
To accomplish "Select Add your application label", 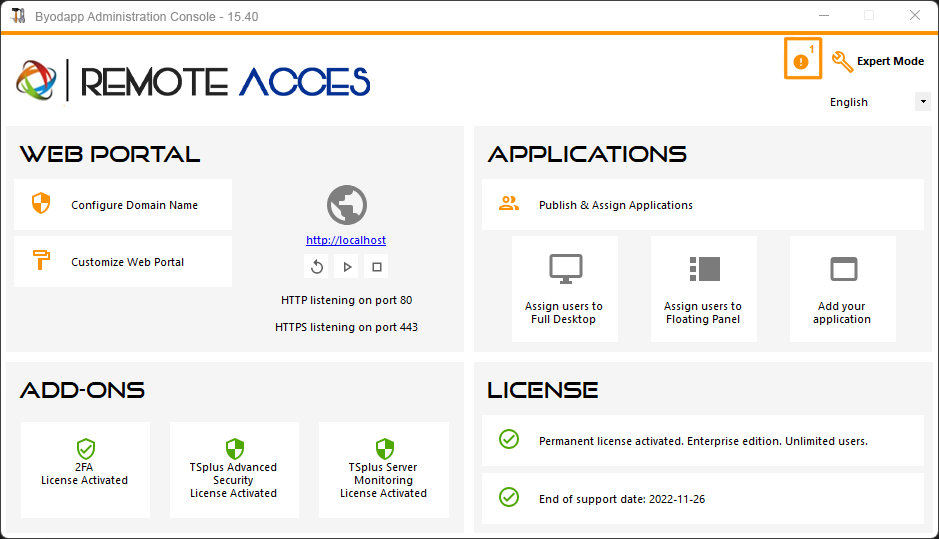I will click(842, 313).
